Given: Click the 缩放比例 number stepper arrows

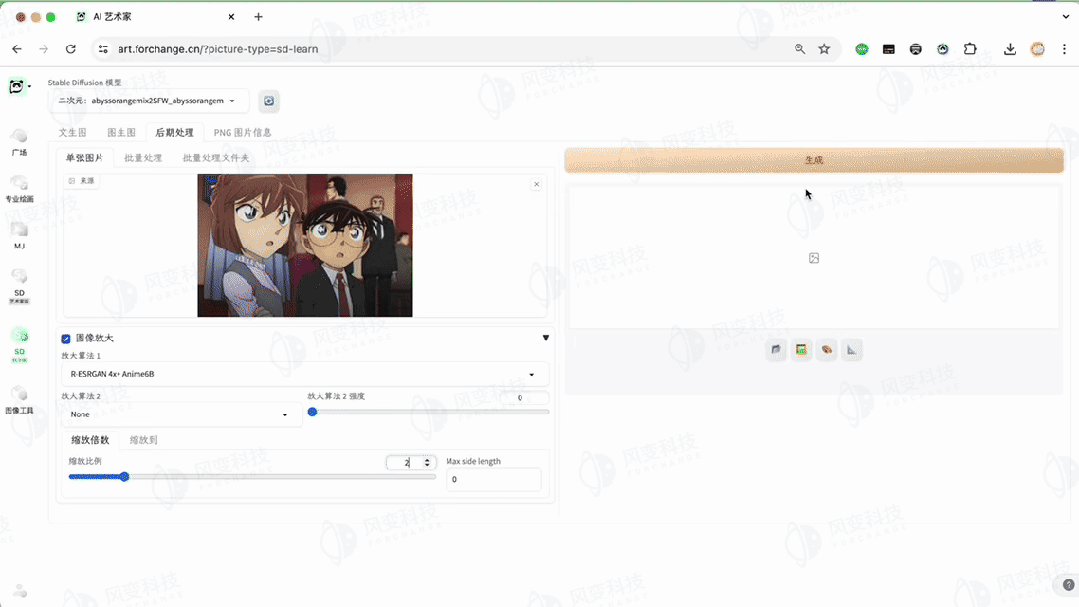Looking at the screenshot, I should coord(427,462).
